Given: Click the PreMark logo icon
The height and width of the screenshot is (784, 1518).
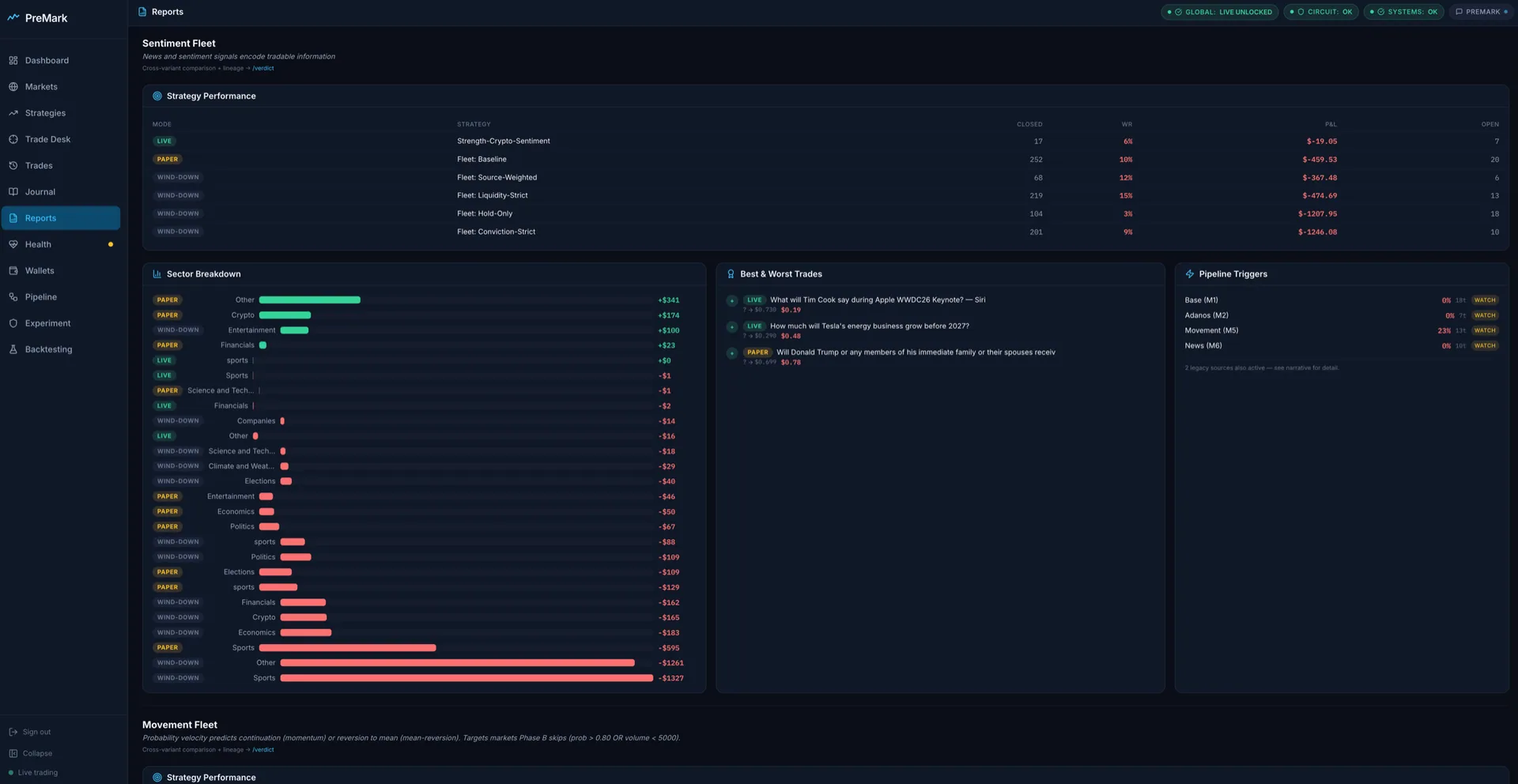Looking at the screenshot, I should tap(13, 17).
